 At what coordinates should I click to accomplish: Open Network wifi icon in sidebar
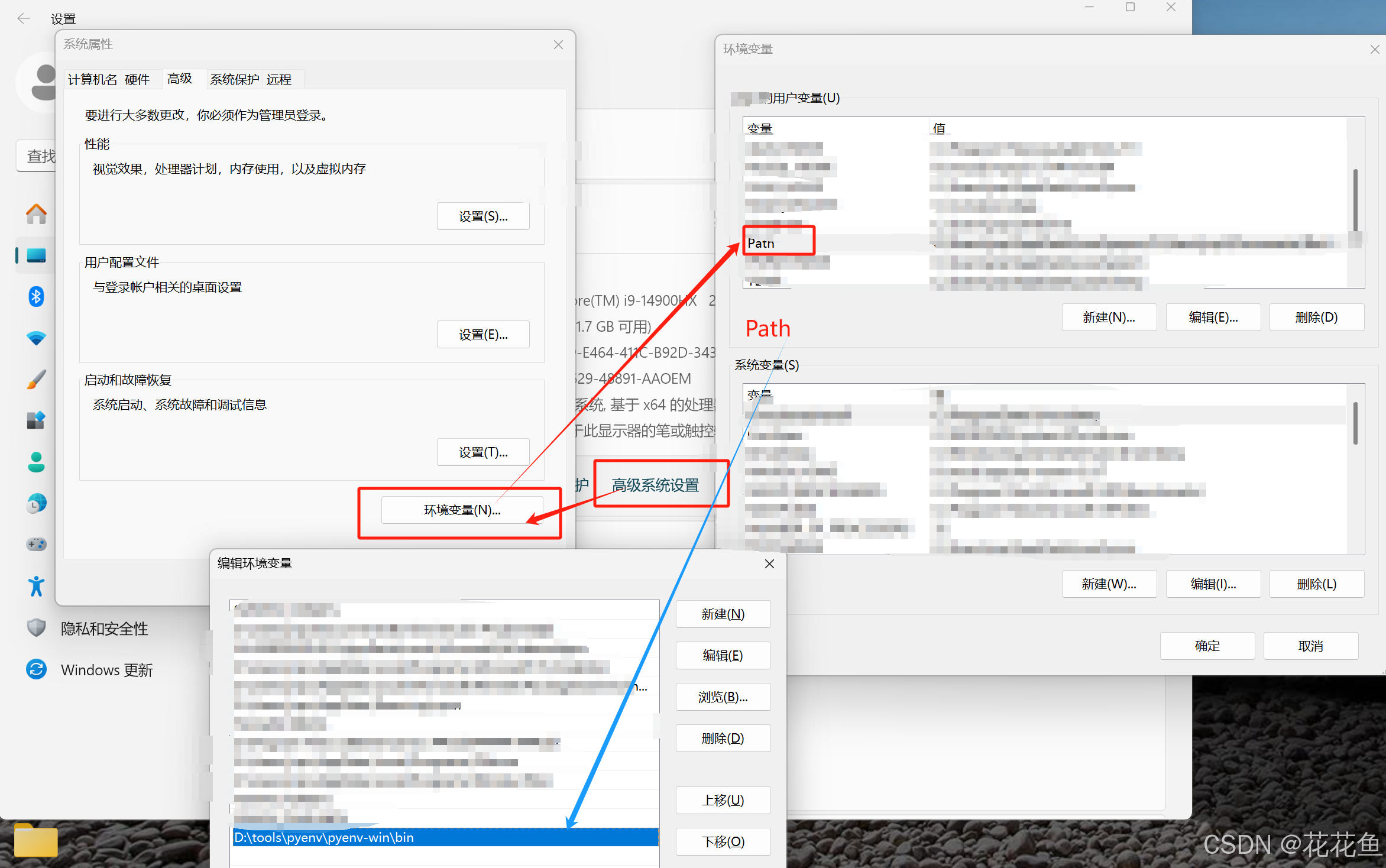(x=36, y=338)
